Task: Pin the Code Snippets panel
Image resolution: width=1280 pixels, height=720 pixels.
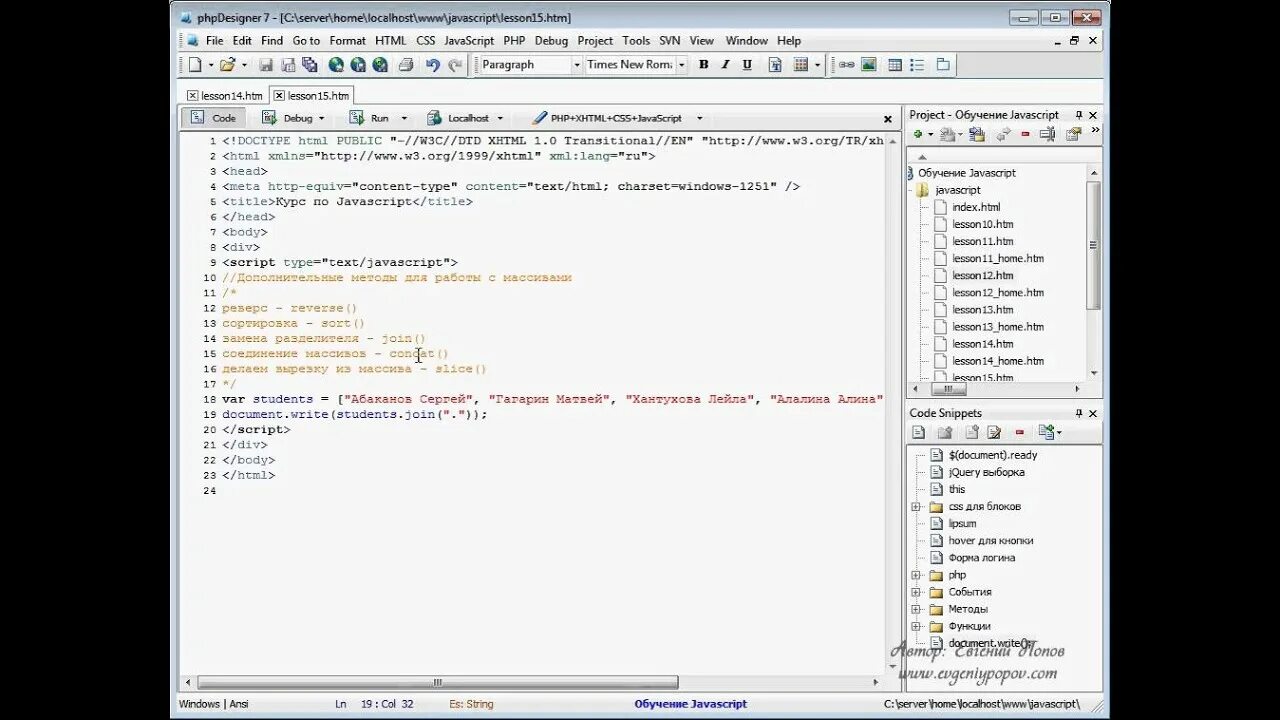Action: 1078,413
